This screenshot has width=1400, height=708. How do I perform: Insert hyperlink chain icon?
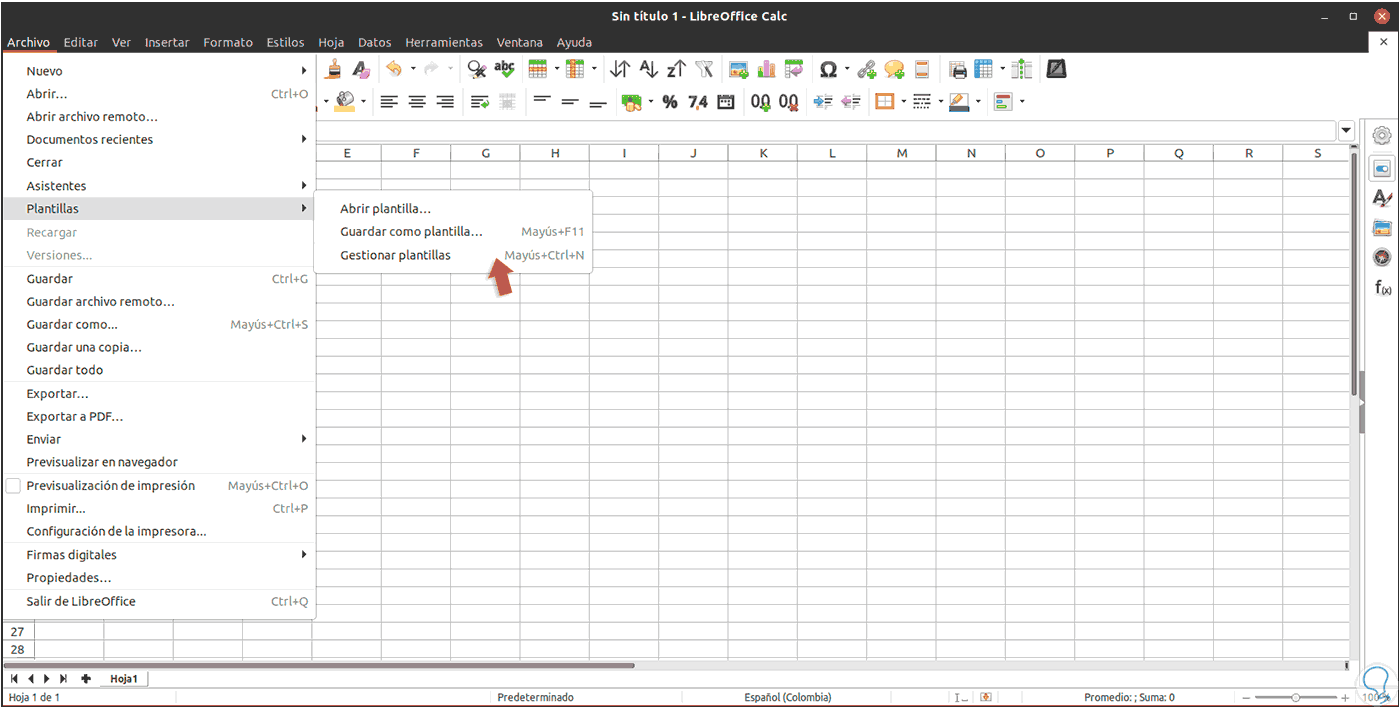click(x=866, y=69)
